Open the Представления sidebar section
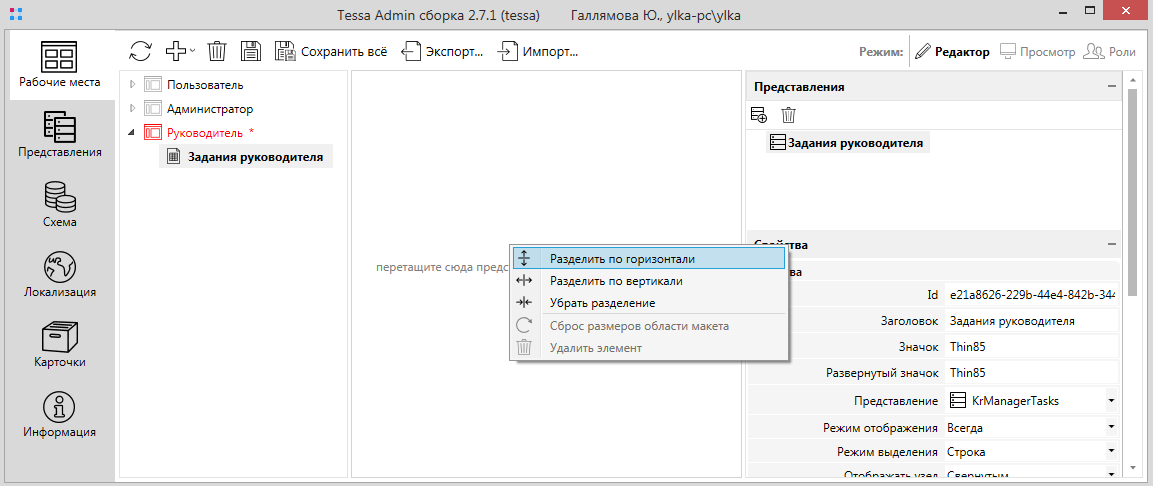 [x=60, y=135]
